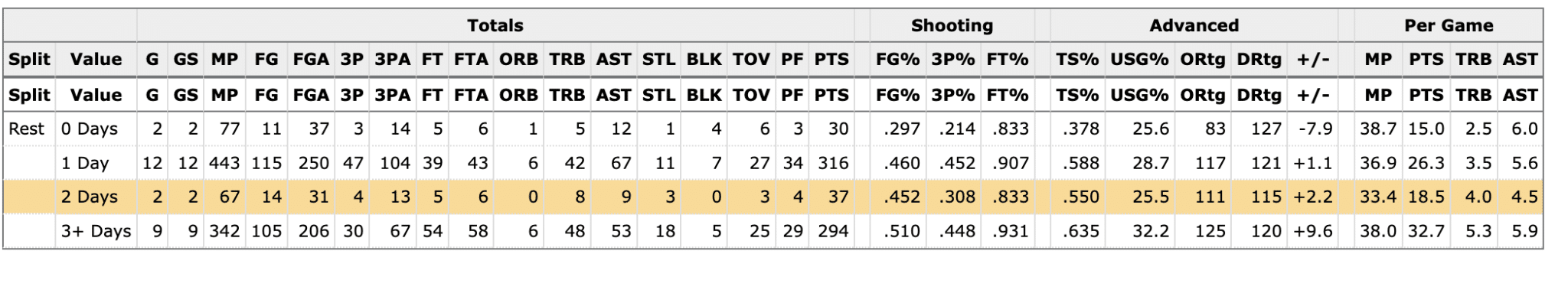Select the 3+ Days row label
This screenshot has height=290, width=1568.
pyautogui.click(x=96, y=230)
